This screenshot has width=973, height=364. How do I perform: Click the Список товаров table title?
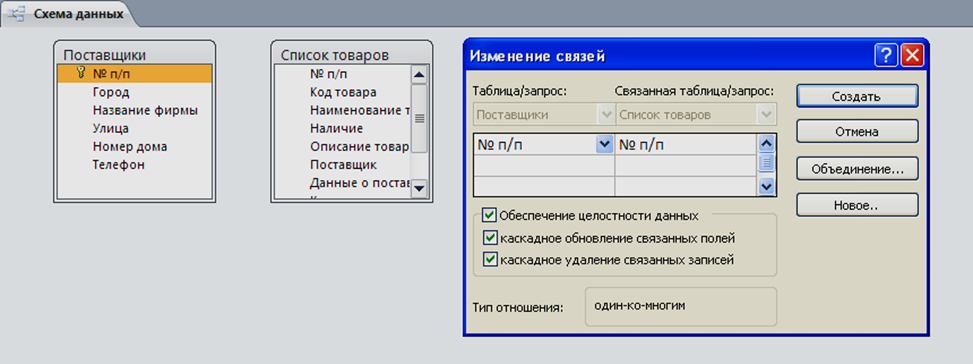335,55
